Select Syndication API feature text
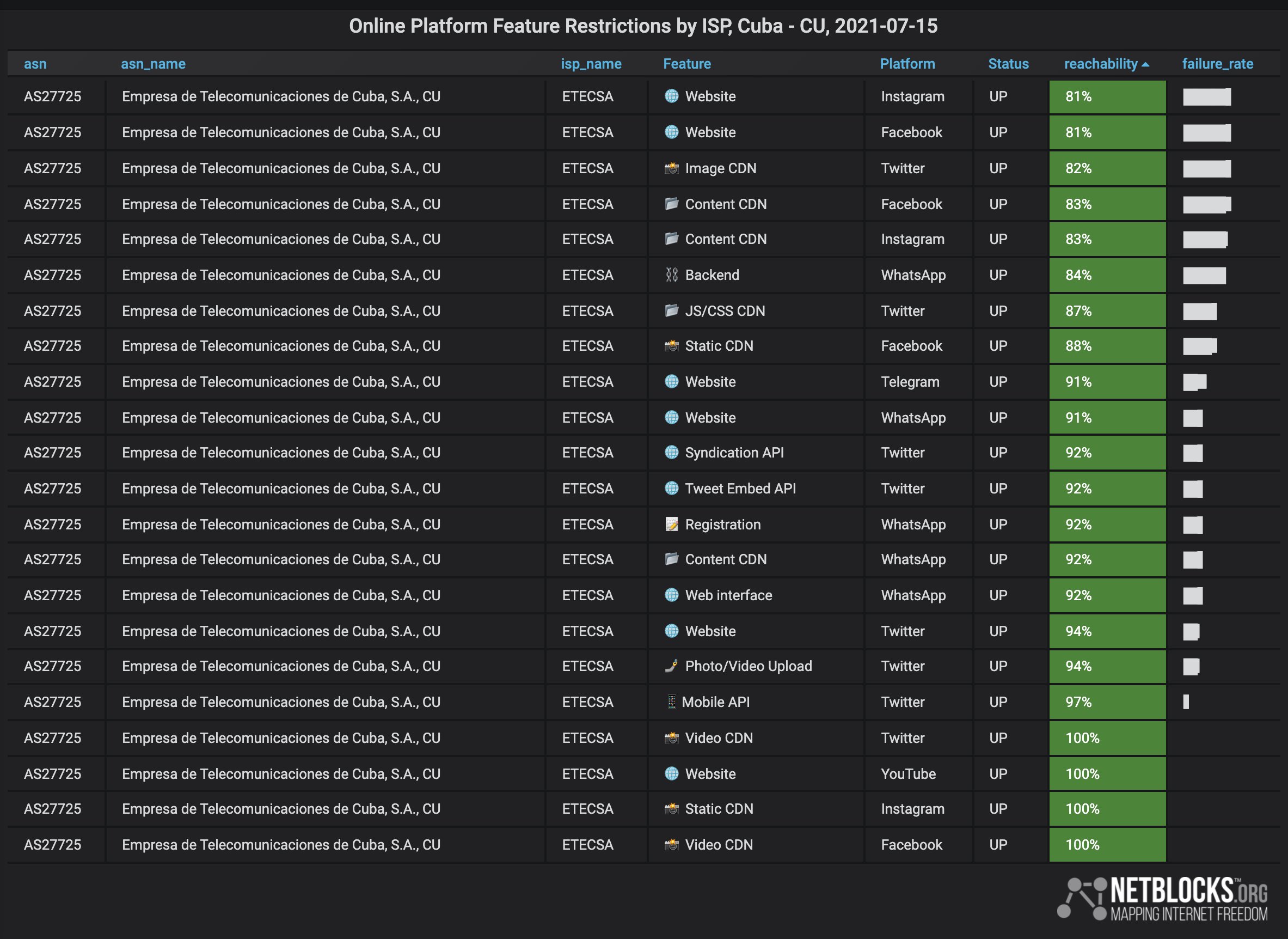The image size is (1288, 939). click(x=734, y=453)
